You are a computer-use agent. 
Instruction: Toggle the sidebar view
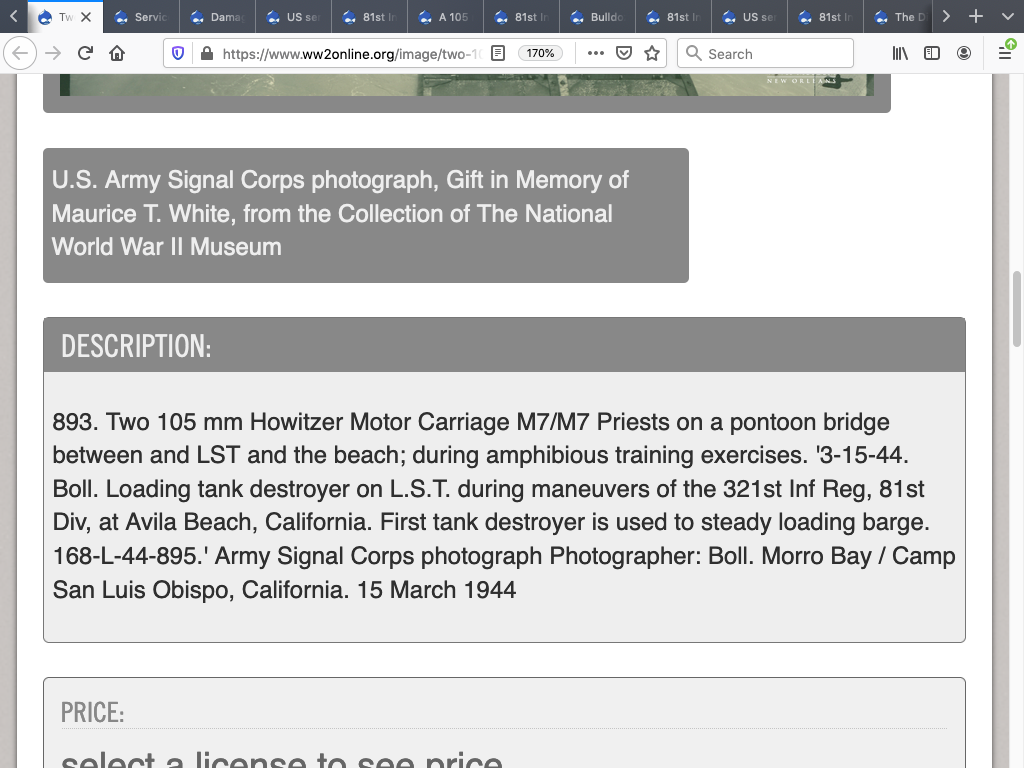[932, 53]
